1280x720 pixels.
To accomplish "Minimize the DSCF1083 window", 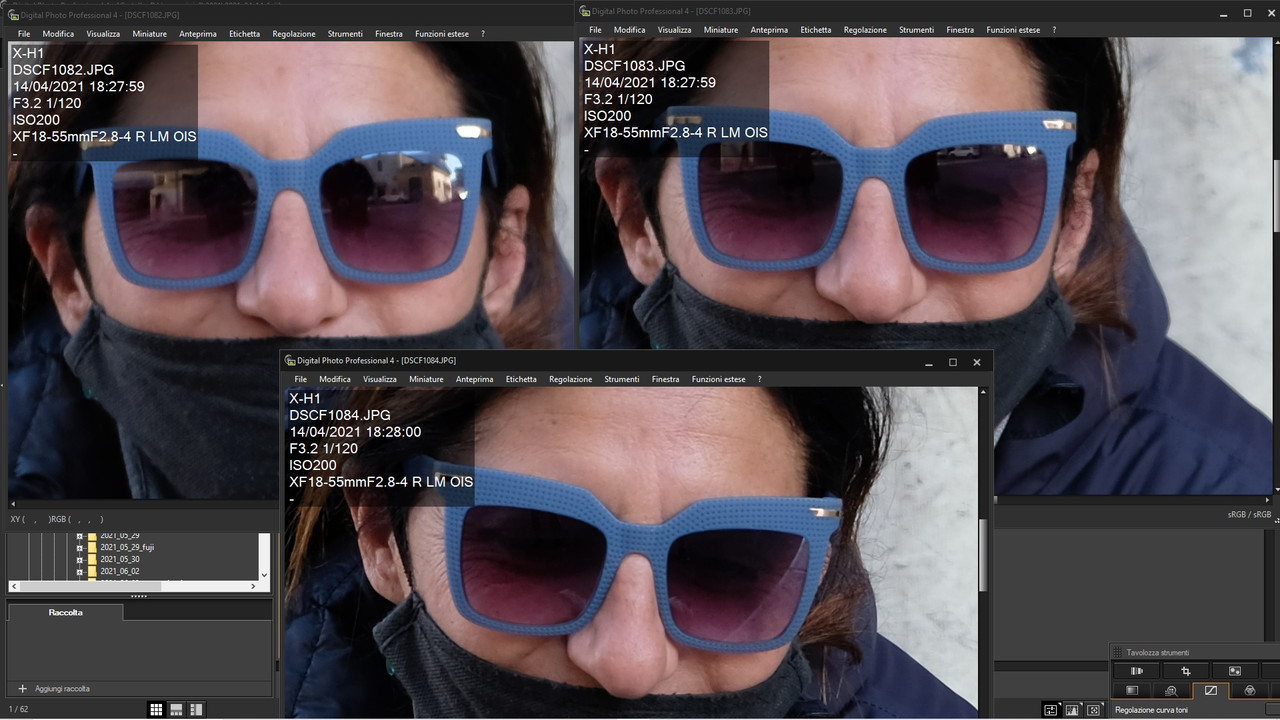I will (1224, 13).
